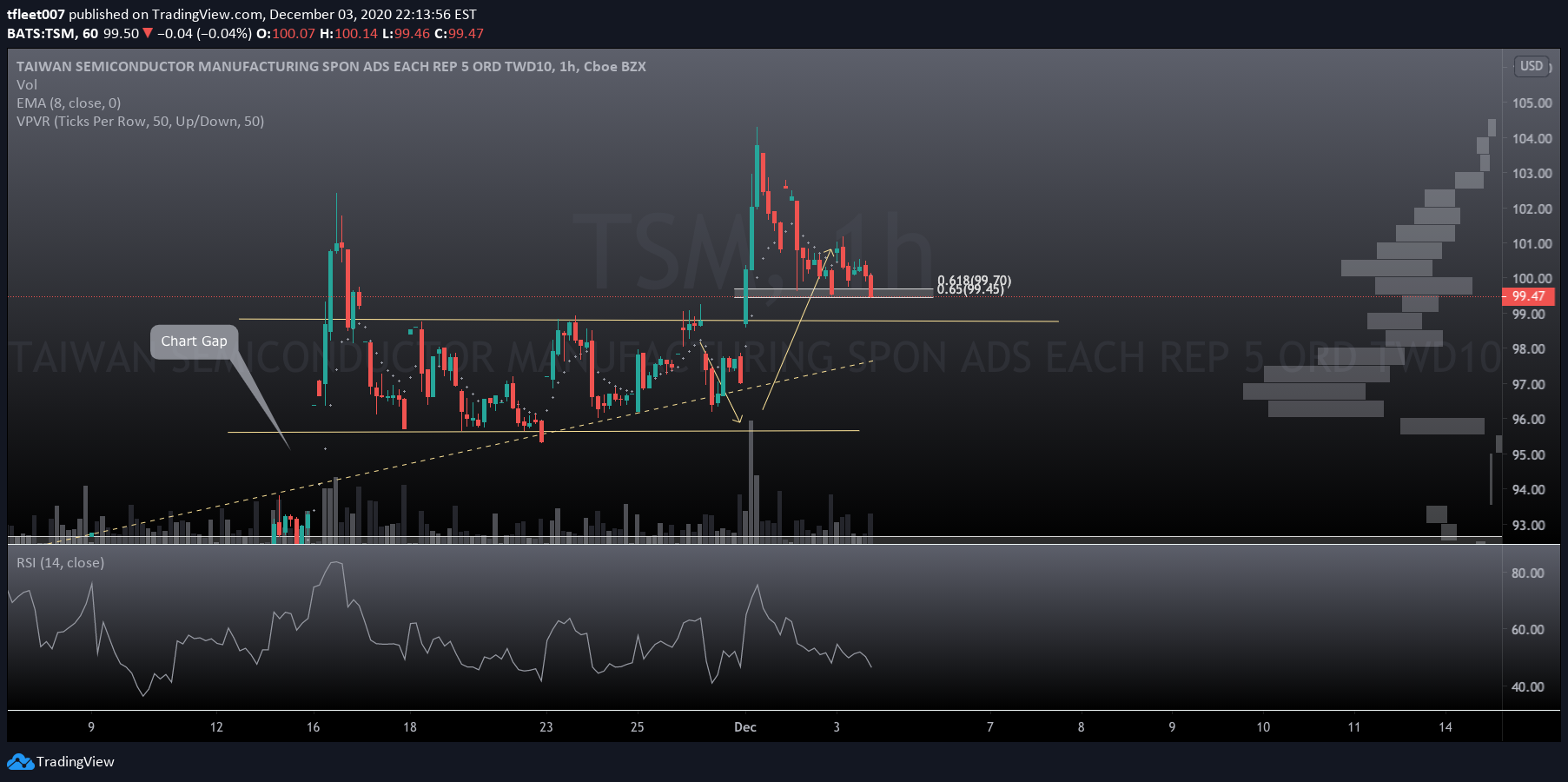Click the Dec date on time axis
This screenshot has width=1568, height=782.
pyautogui.click(x=745, y=727)
